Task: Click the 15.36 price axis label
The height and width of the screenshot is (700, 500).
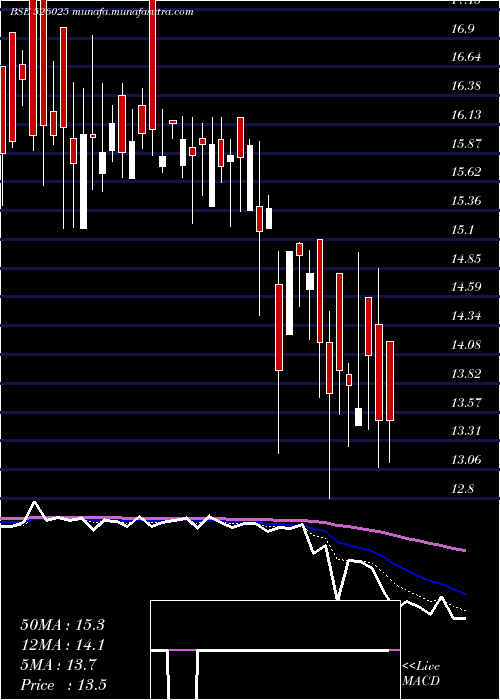Action: (467, 201)
